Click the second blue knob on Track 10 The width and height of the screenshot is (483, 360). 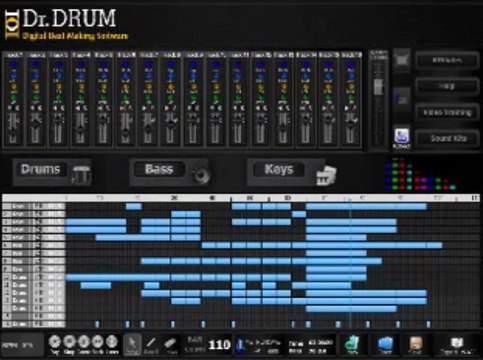(x=216, y=76)
